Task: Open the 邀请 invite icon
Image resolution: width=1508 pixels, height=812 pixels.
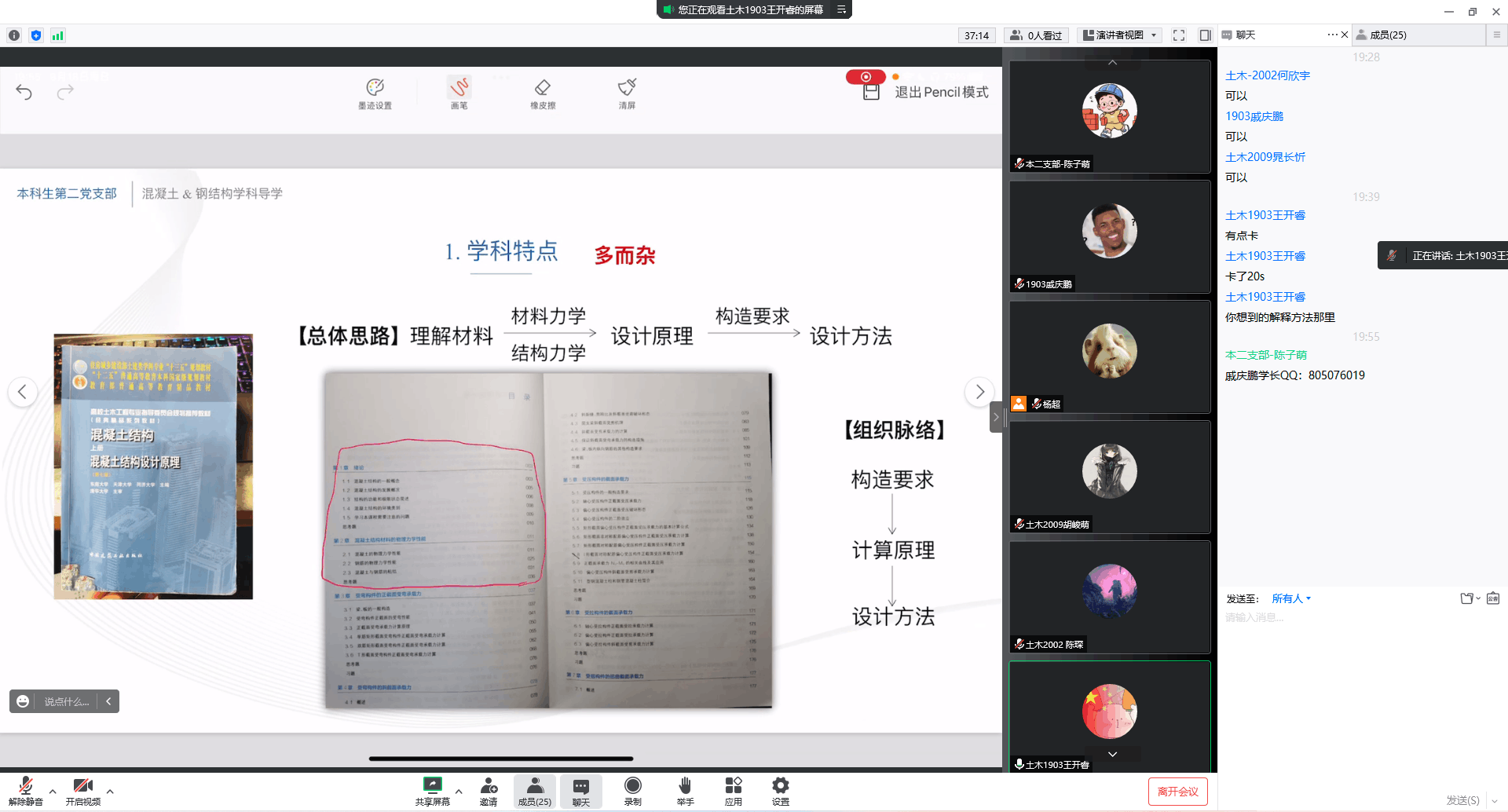Action: [489, 790]
